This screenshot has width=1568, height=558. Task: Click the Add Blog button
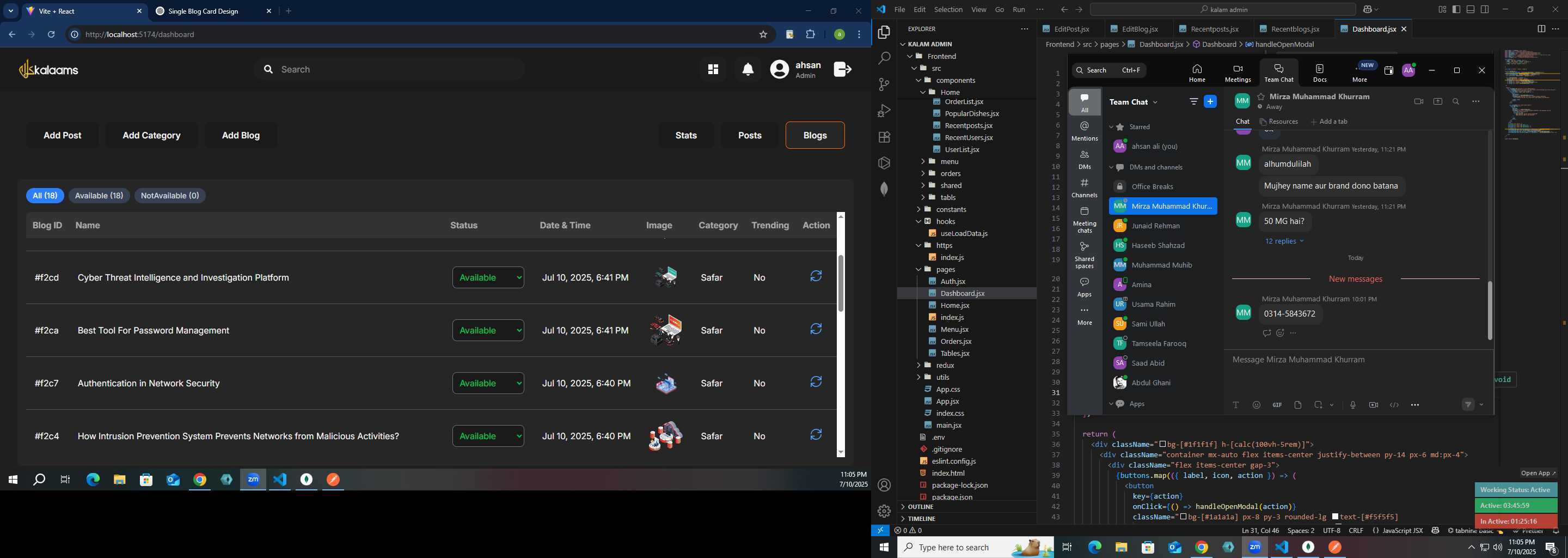[x=241, y=135]
